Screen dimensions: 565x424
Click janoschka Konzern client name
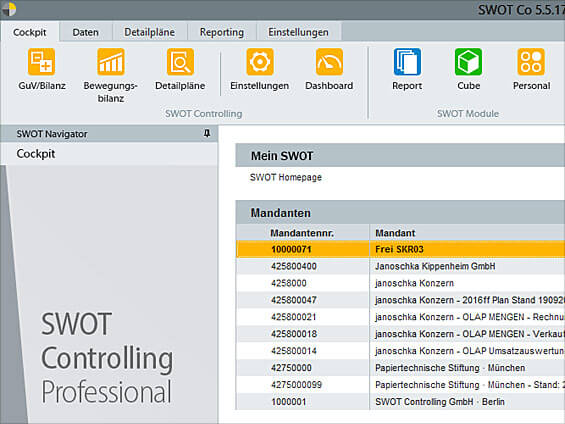414,283
